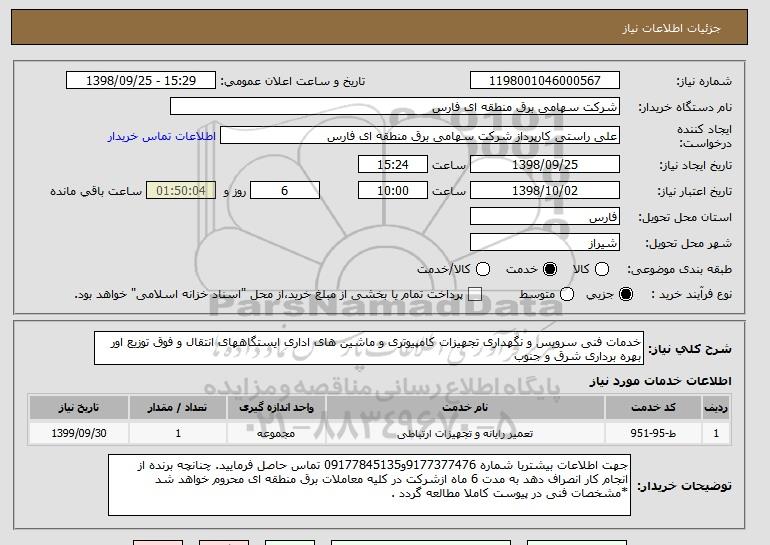Click the need number field 1198001046000567
The height and width of the screenshot is (545, 770).
tap(545, 81)
